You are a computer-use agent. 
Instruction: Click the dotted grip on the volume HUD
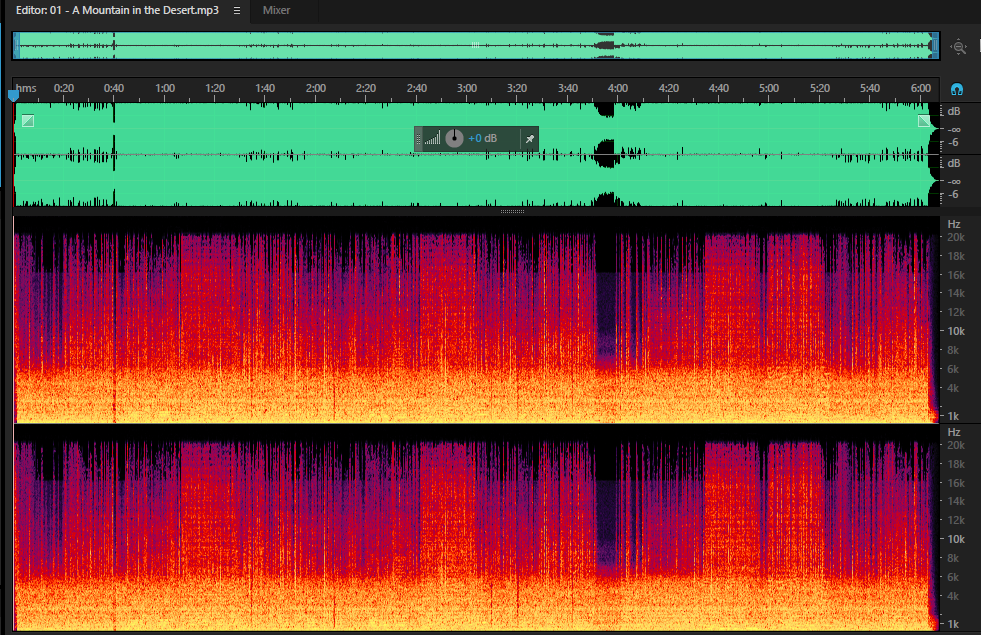[419, 139]
